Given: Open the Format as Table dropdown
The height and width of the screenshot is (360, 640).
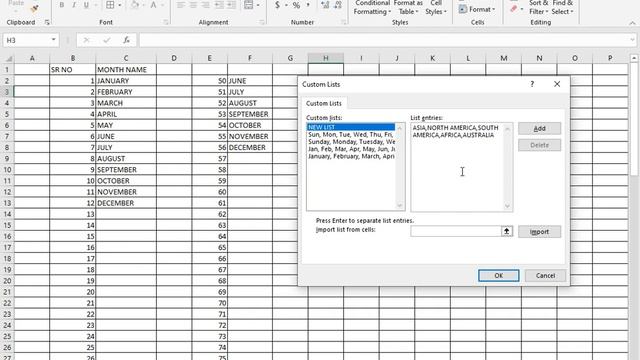Looking at the screenshot, I should pos(408,7).
